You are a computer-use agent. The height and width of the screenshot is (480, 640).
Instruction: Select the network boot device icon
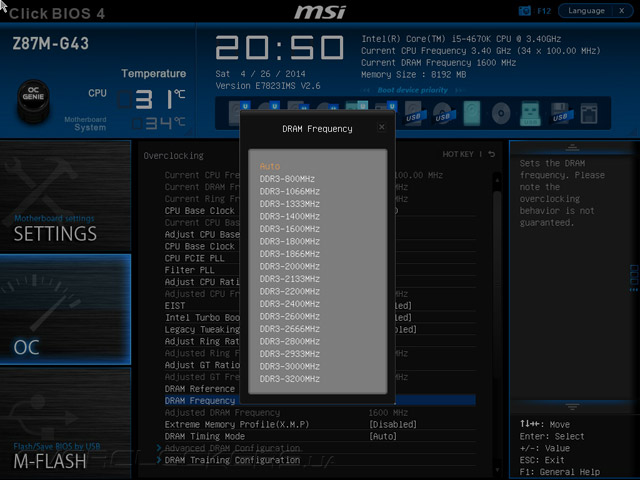coord(589,113)
